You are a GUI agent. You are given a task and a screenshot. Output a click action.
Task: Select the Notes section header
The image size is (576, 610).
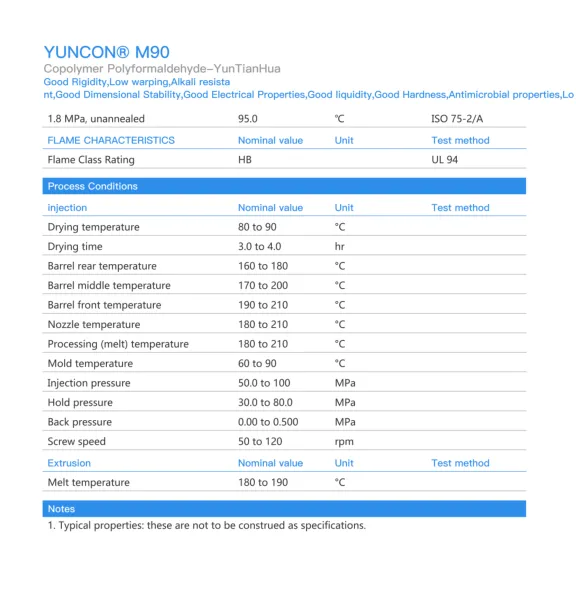(284, 508)
